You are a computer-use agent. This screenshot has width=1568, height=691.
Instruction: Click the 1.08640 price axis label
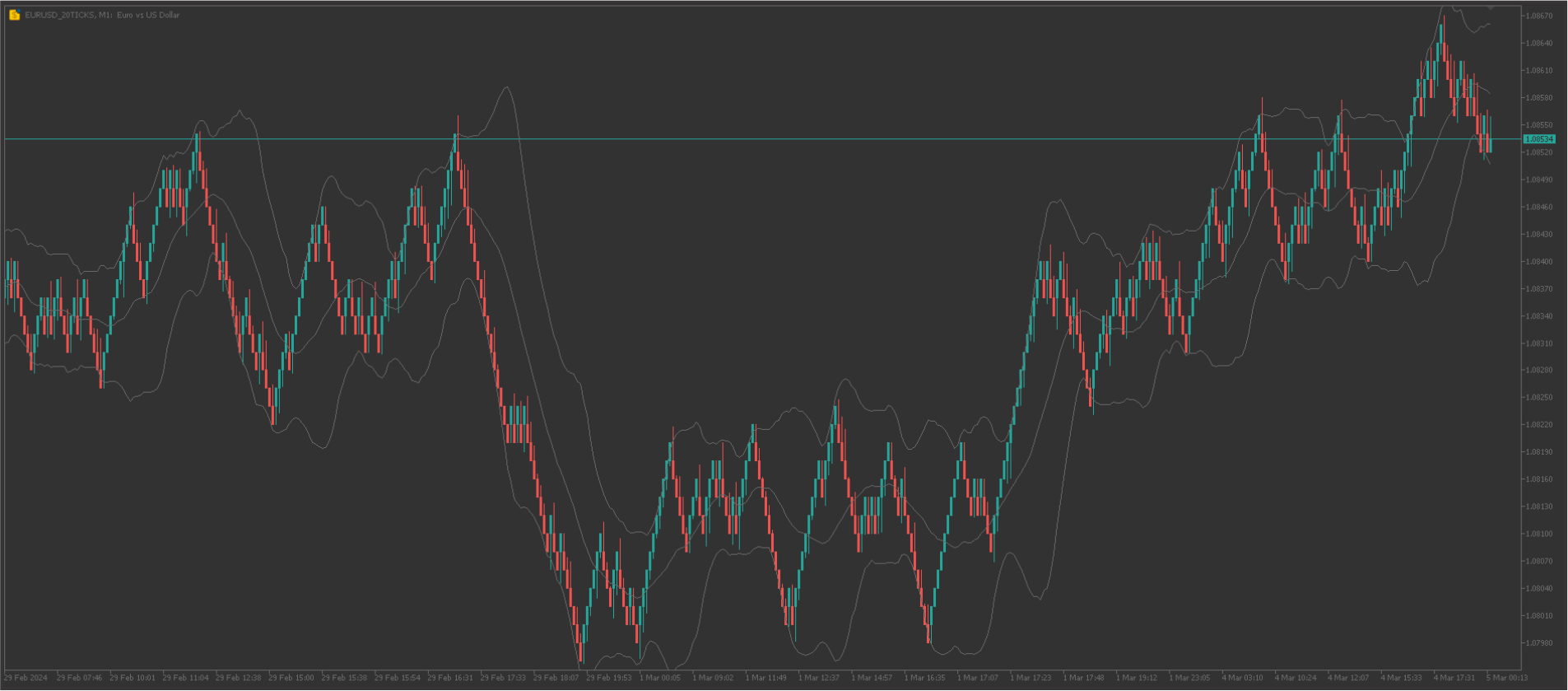coord(1538,43)
